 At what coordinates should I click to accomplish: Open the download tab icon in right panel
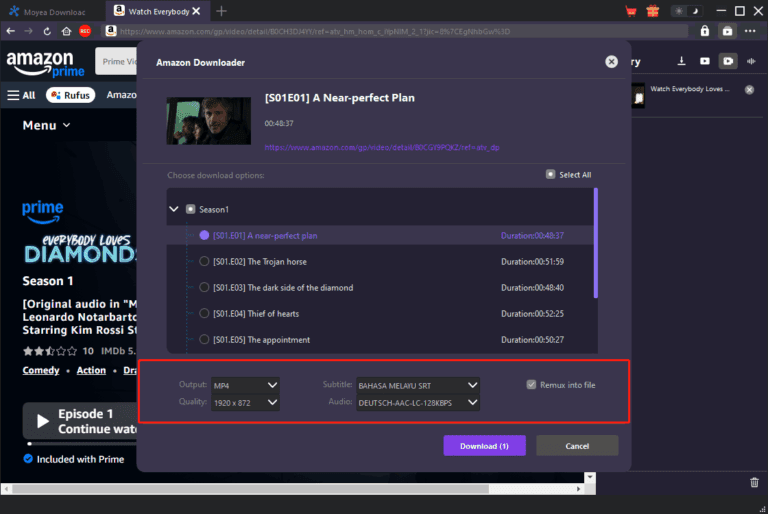pyautogui.click(x=683, y=61)
